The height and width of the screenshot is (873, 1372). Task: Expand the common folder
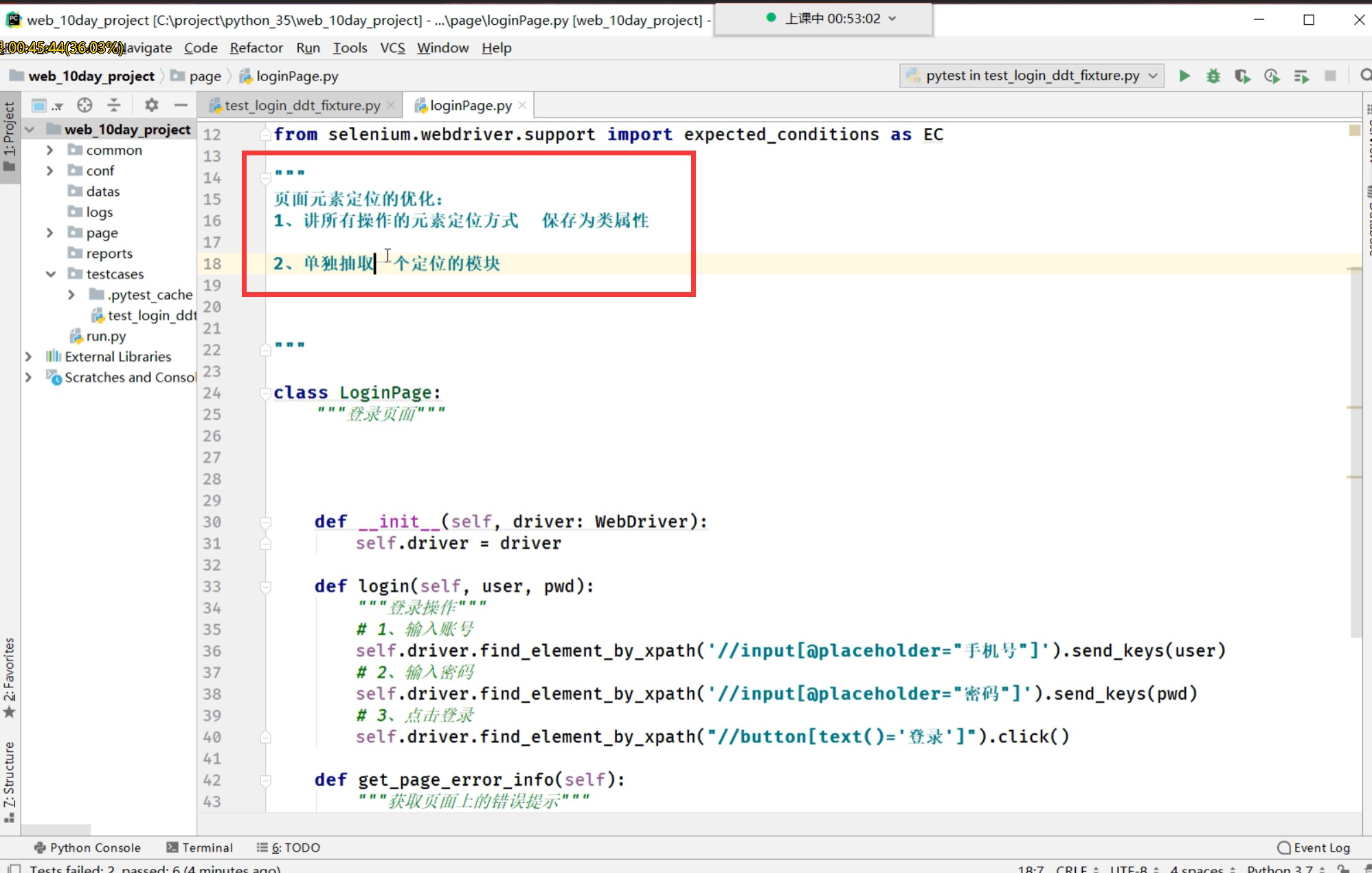coord(49,150)
